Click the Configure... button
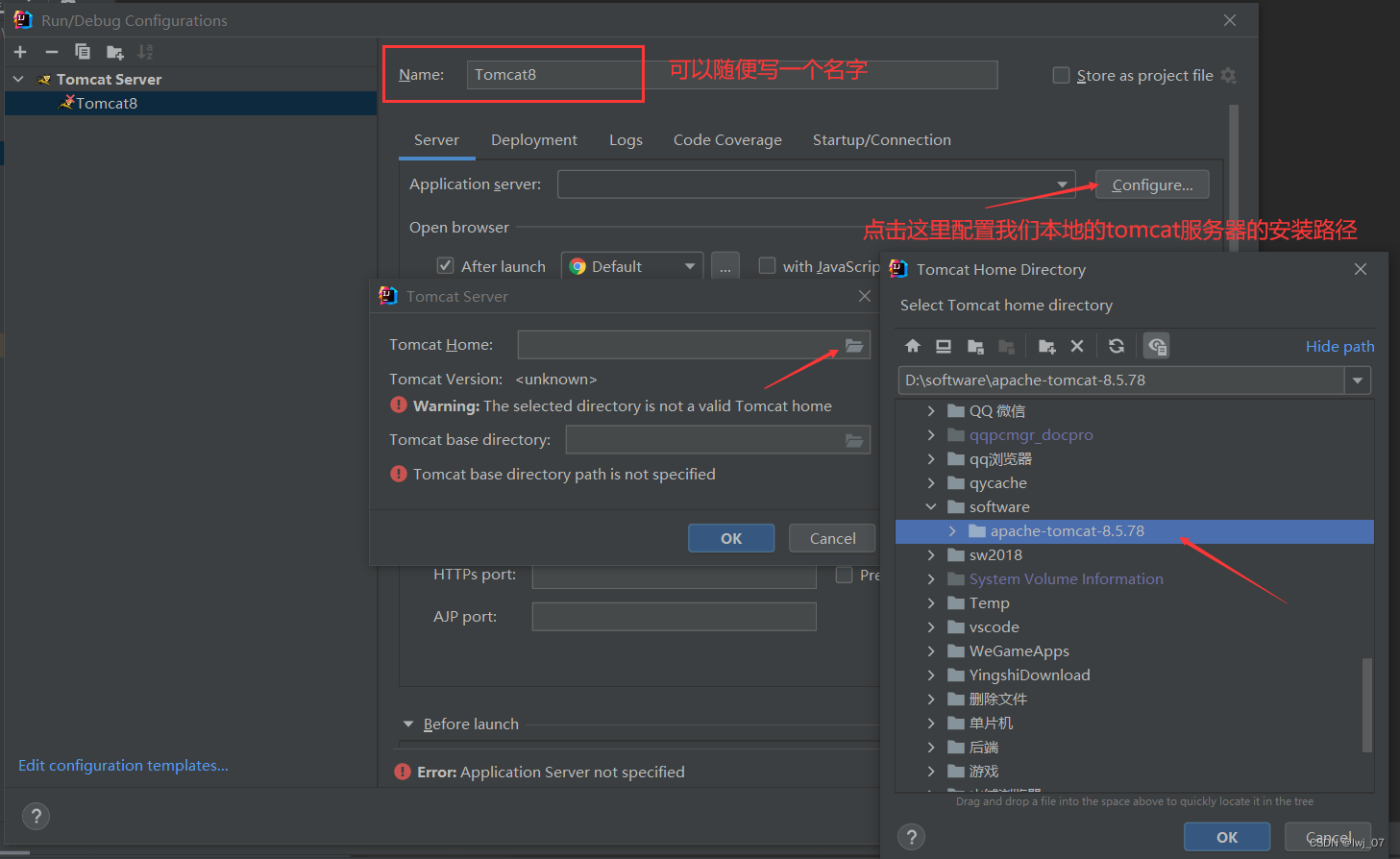The image size is (1400, 859). pyautogui.click(x=1152, y=184)
